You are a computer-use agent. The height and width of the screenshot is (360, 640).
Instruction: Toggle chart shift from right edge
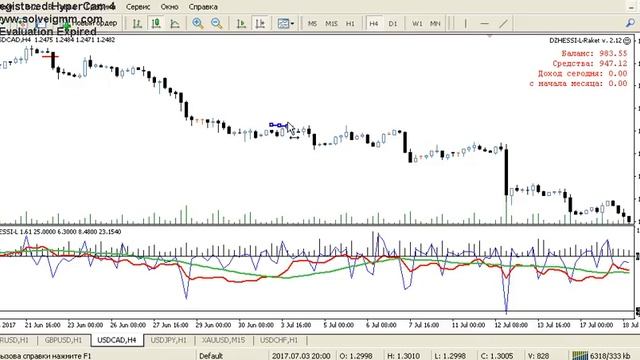click(260, 23)
